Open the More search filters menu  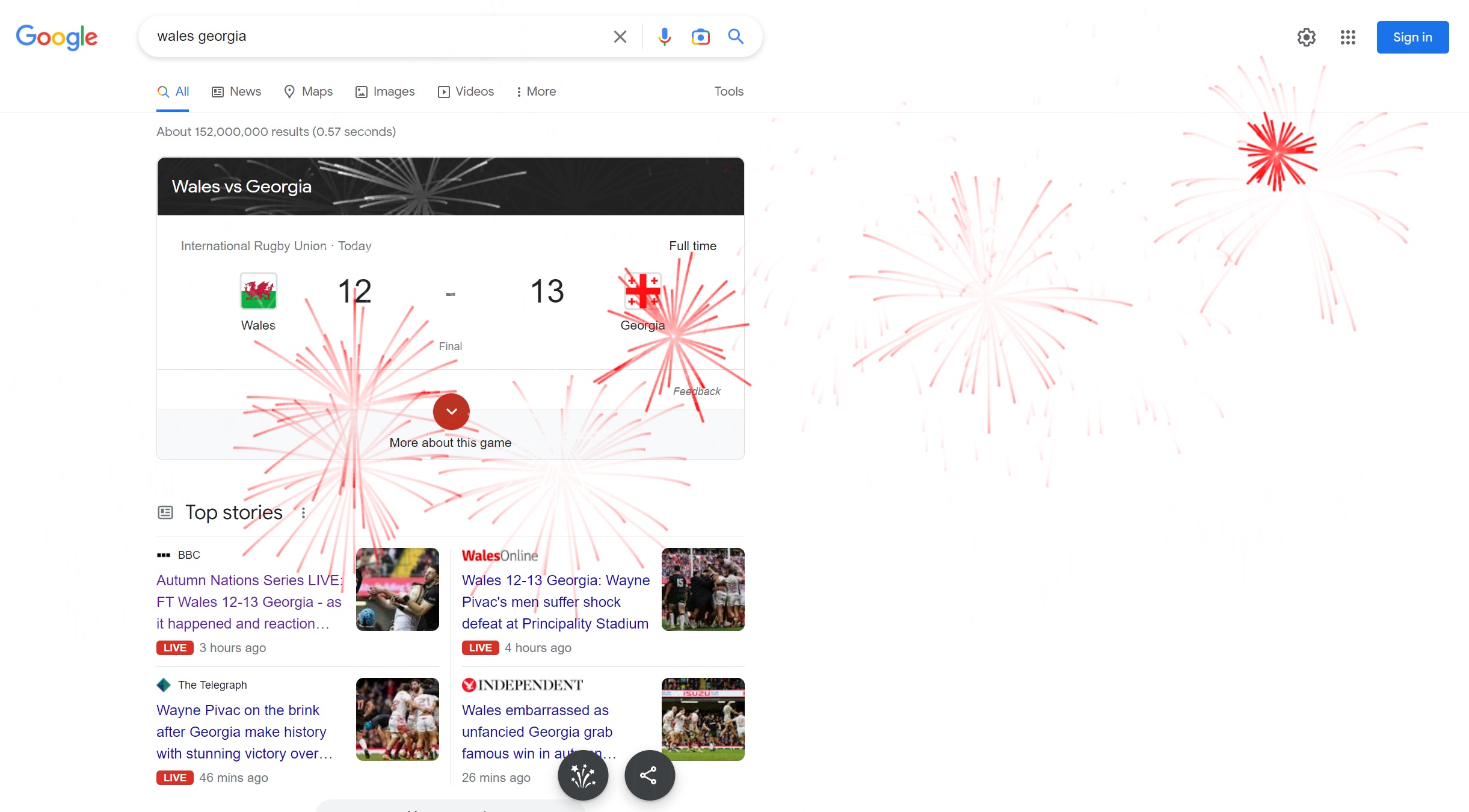(535, 91)
